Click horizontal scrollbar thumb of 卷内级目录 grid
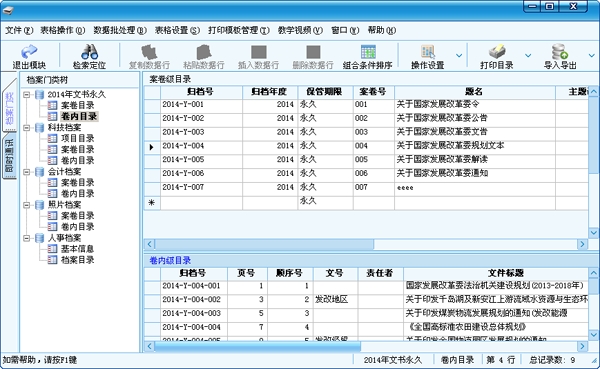Screen dimensions: 600x369 click(x=257, y=346)
